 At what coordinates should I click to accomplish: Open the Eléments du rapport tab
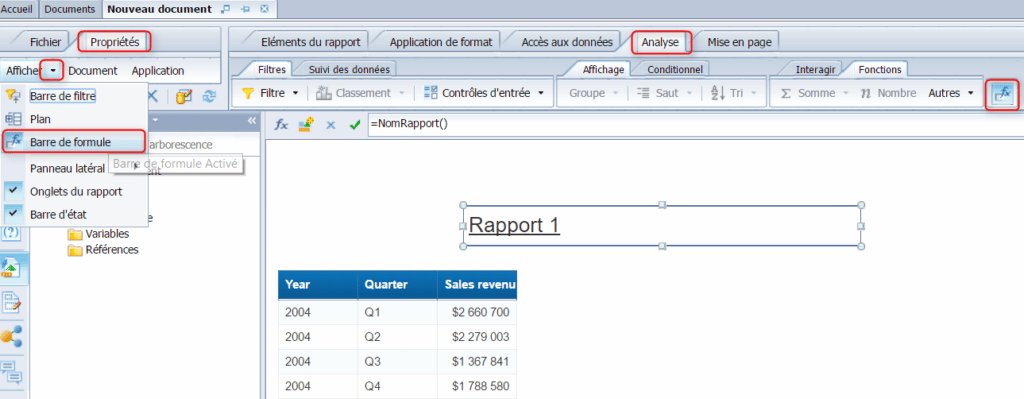(x=310, y=42)
